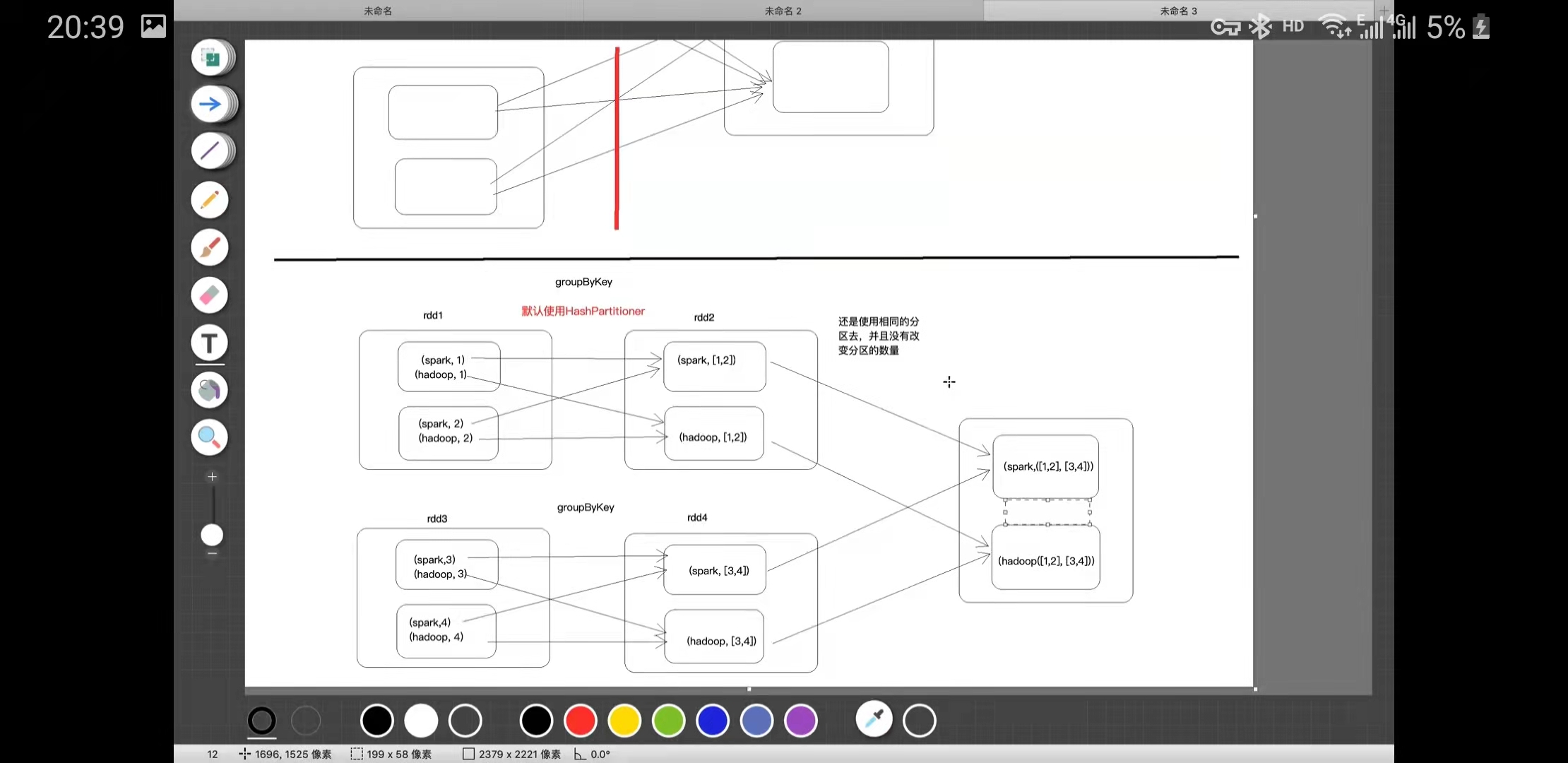The width and height of the screenshot is (1568, 763).
Task: Toggle the dark fill mode circle
Action: (x=306, y=721)
